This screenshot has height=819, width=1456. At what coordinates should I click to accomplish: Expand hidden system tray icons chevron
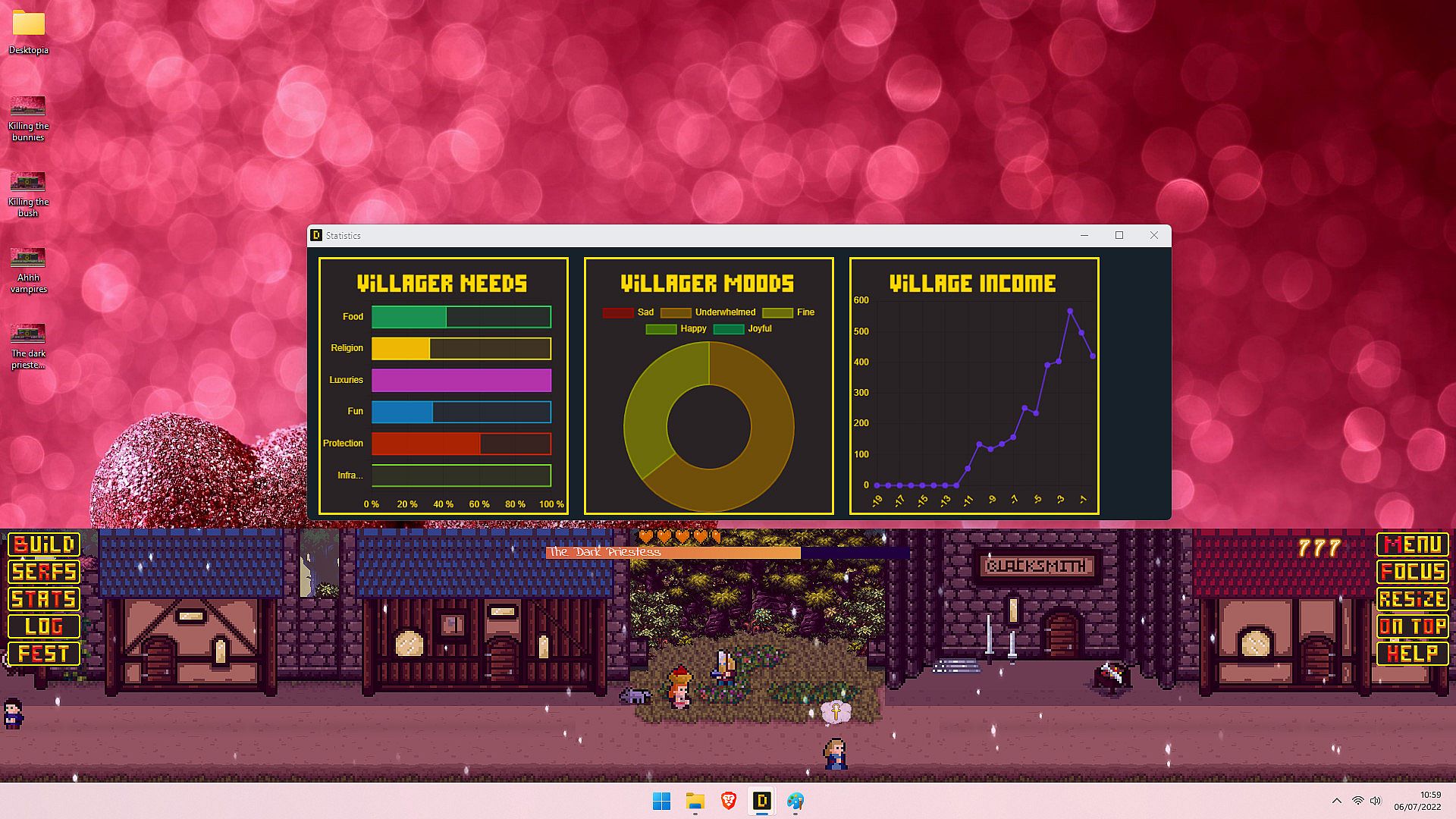pyautogui.click(x=1336, y=801)
